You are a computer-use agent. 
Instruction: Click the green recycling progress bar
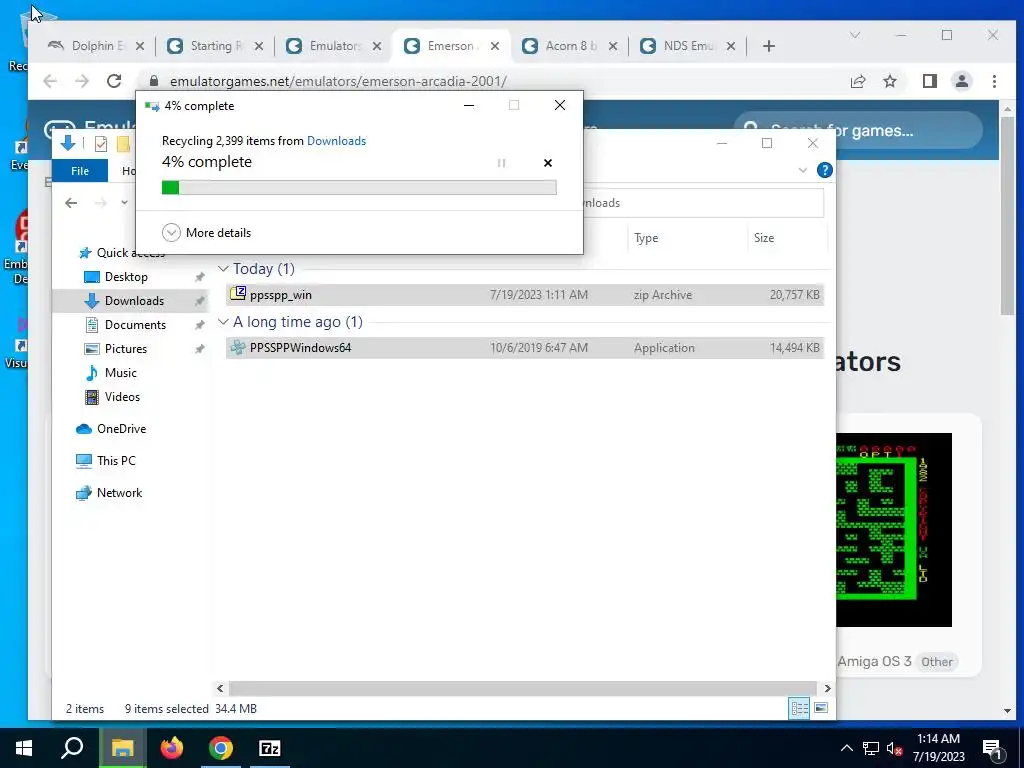(x=359, y=187)
